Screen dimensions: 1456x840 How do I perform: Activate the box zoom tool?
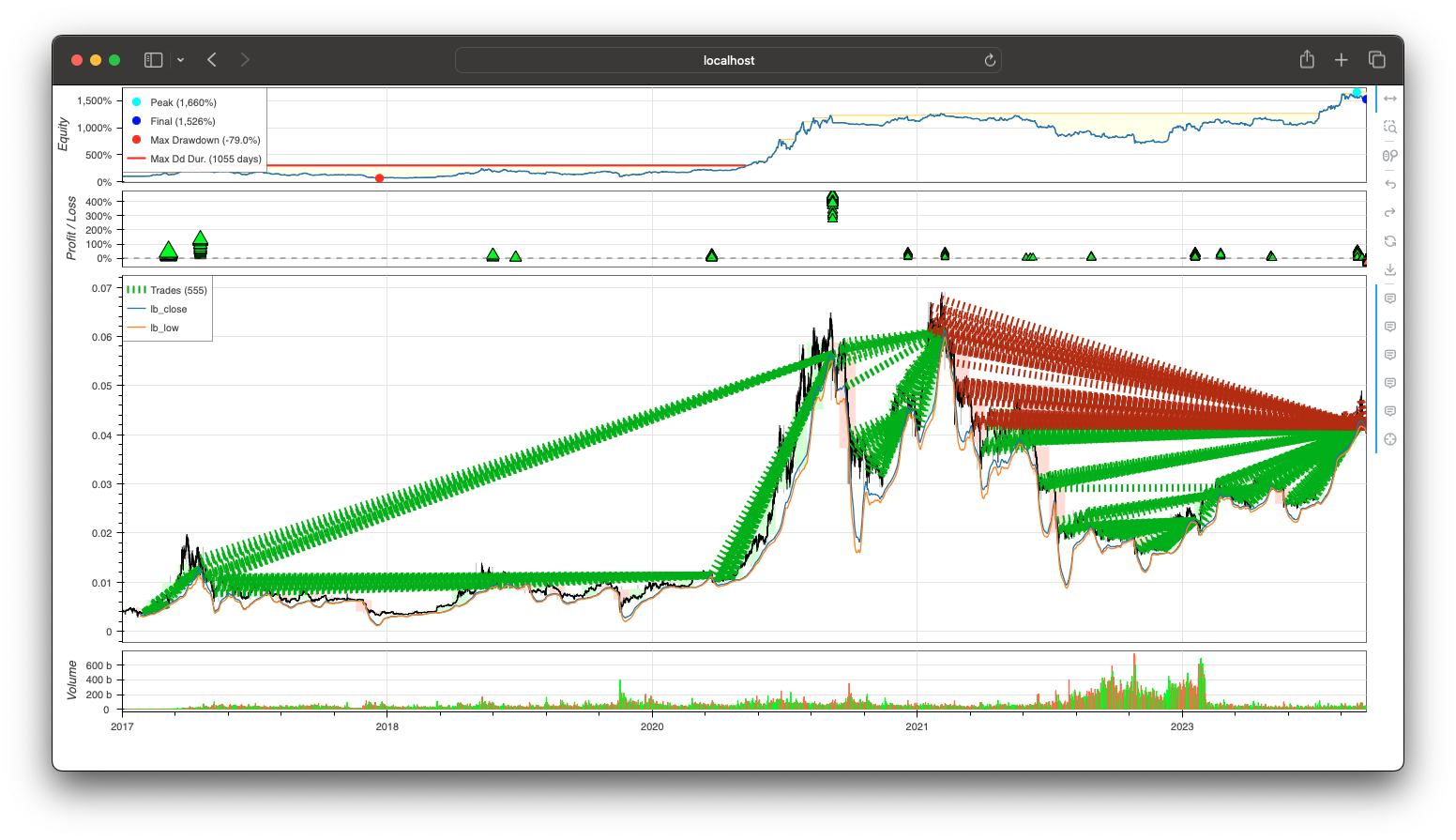(1389, 127)
